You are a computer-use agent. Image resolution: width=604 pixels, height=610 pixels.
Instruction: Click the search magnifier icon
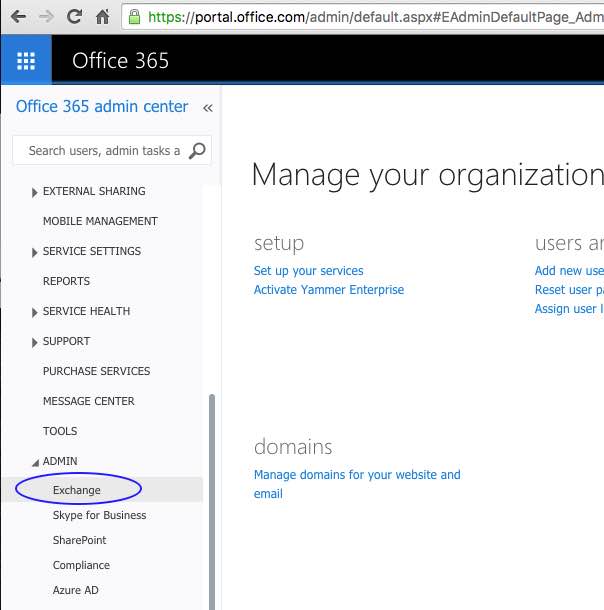tap(197, 151)
